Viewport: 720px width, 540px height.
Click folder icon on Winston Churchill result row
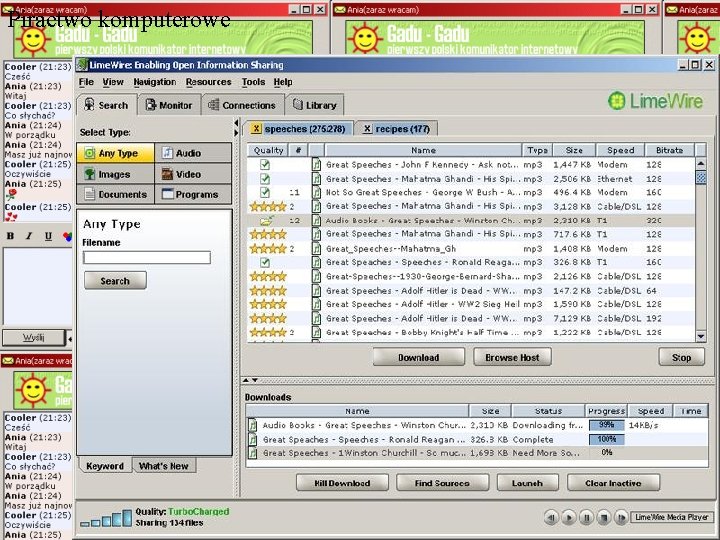[x=267, y=220]
